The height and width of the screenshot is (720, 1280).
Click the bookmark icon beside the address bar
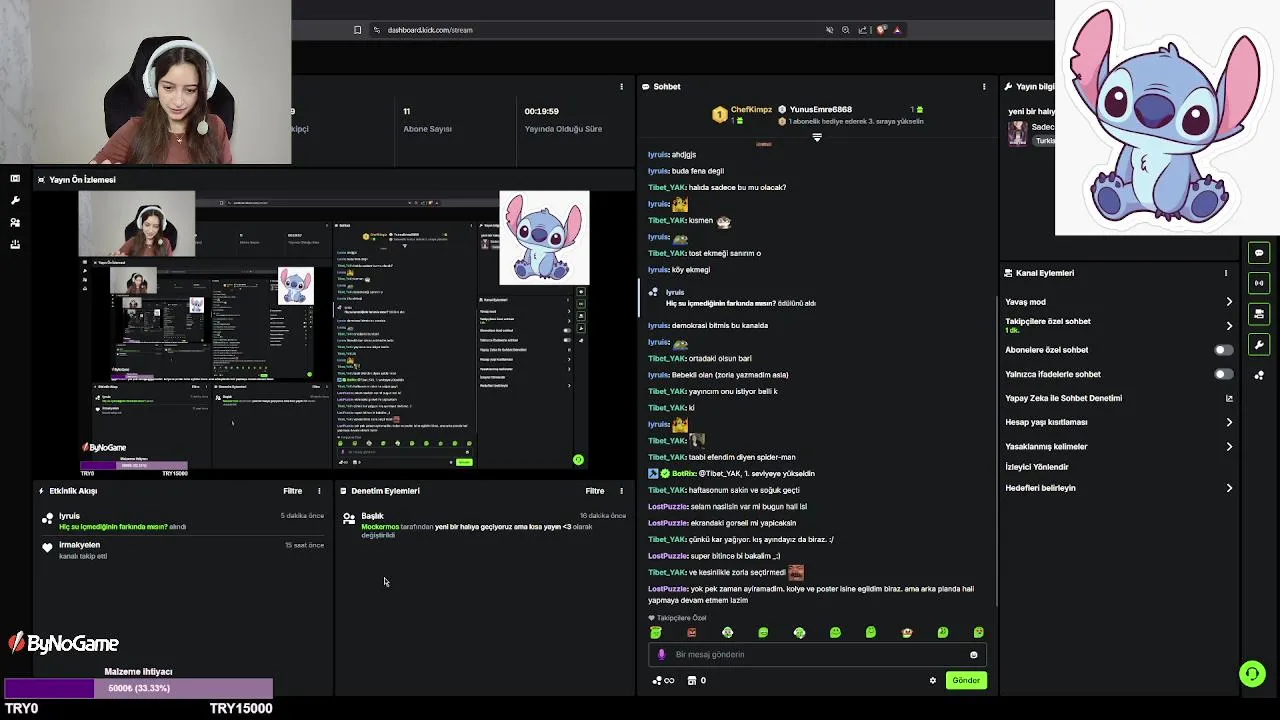(358, 30)
